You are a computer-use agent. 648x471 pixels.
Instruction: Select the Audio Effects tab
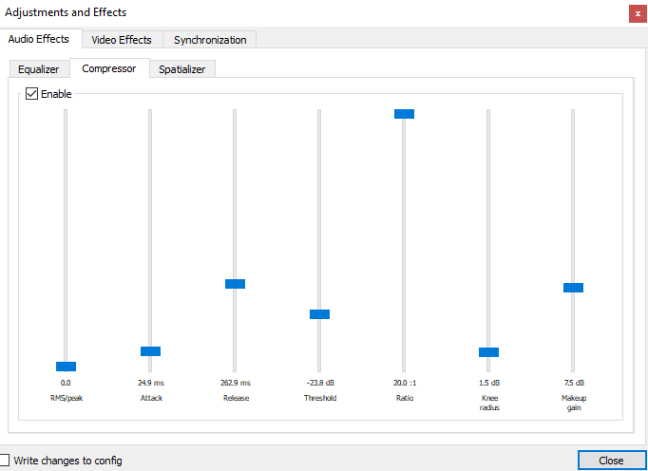(x=39, y=40)
